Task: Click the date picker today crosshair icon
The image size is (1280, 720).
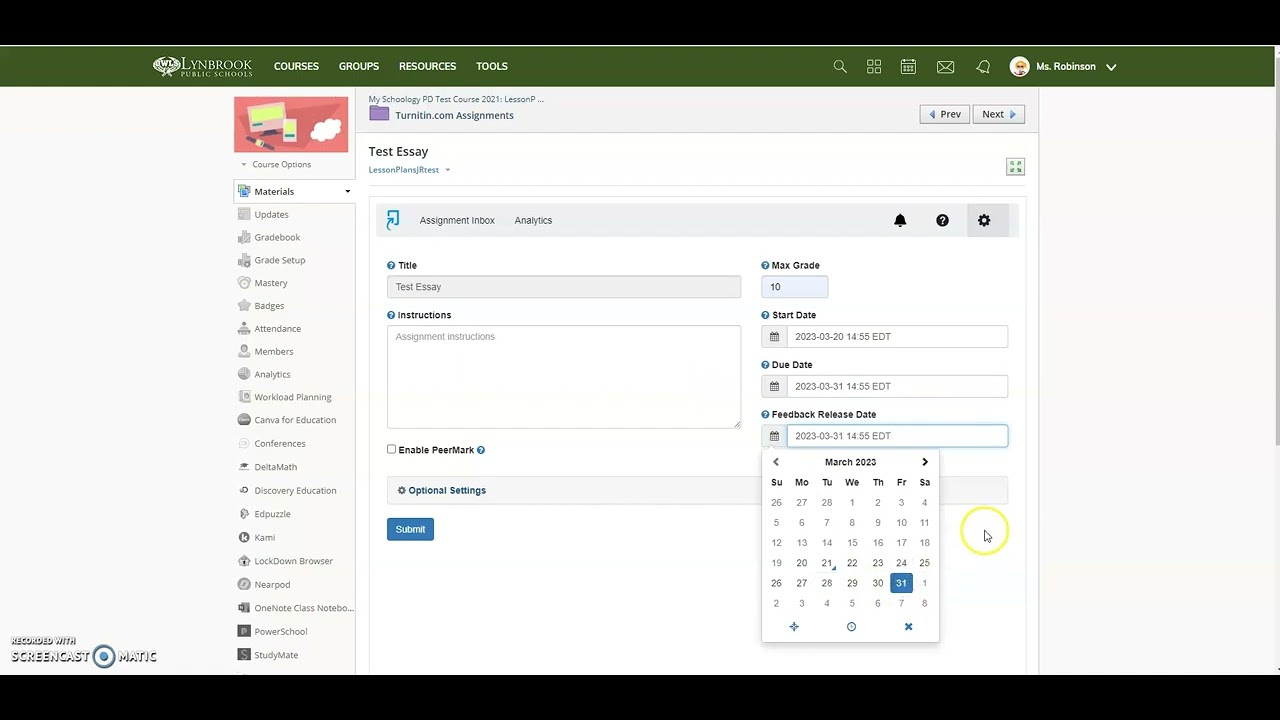Action: 794,627
